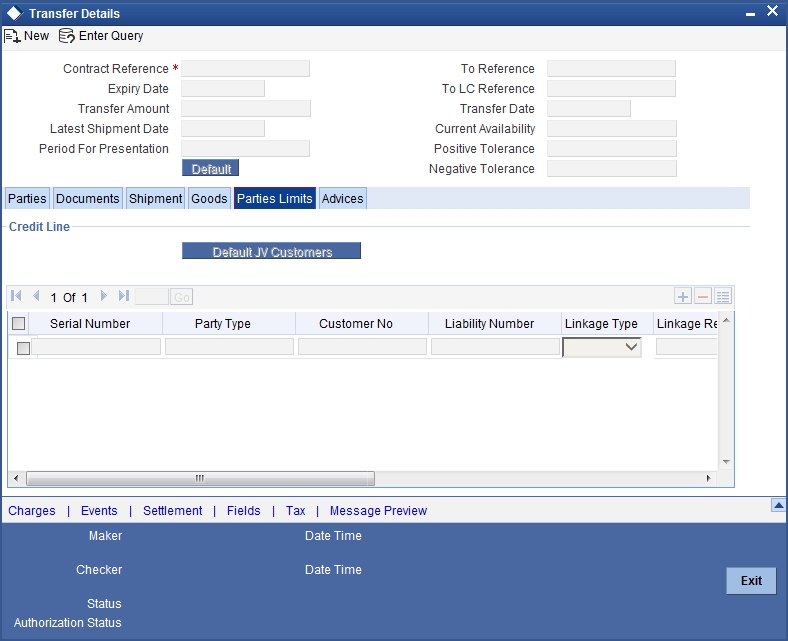This screenshot has height=641, width=788.
Task: Click the Positive Tolerance field
Action: 612,149
